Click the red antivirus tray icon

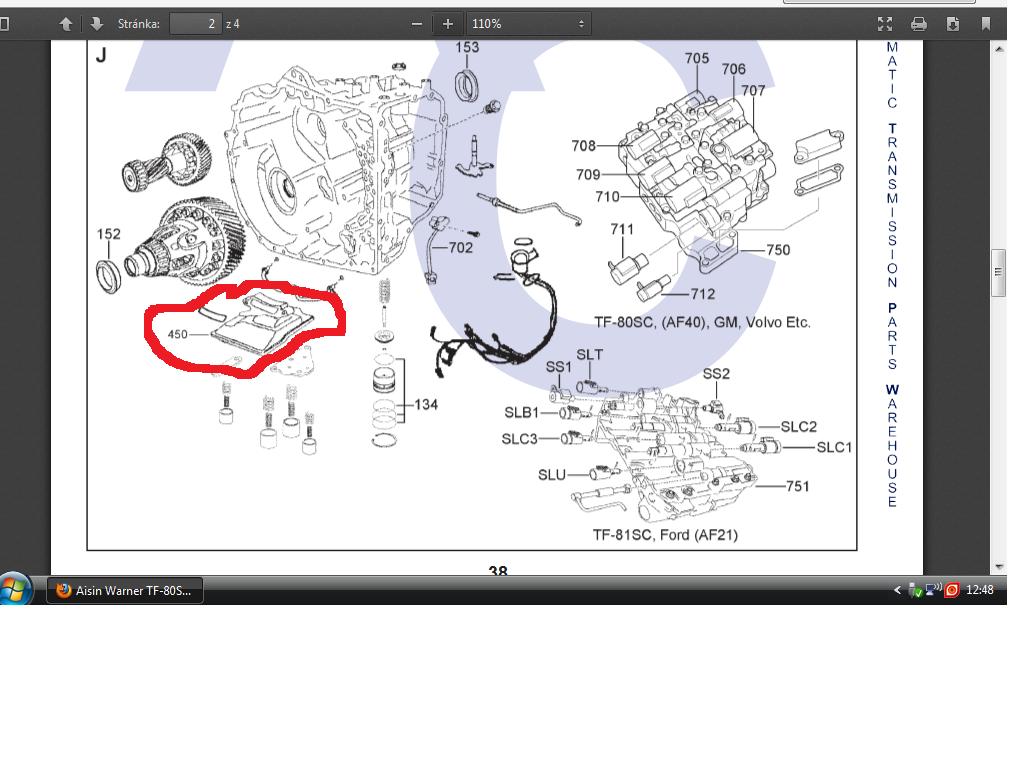click(951, 591)
